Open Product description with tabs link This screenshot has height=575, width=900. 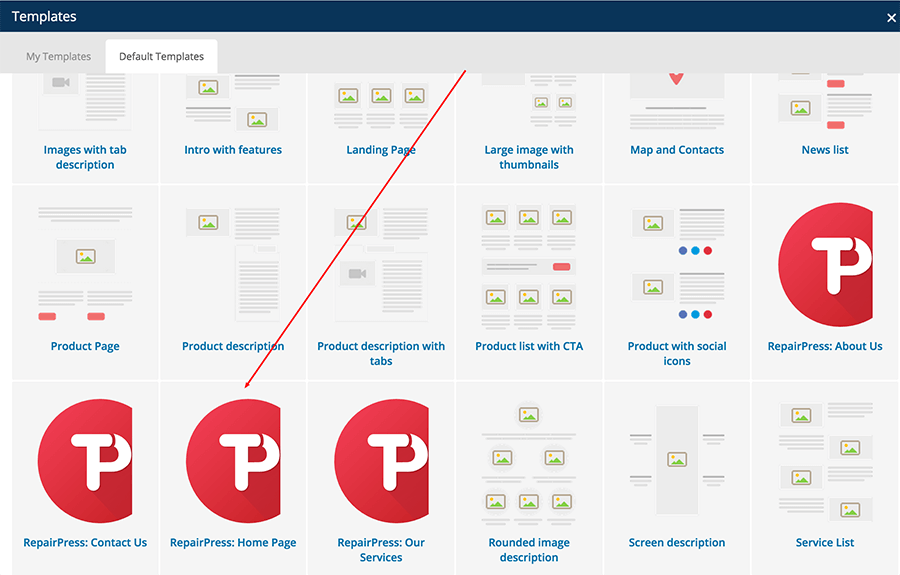tap(381, 353)
